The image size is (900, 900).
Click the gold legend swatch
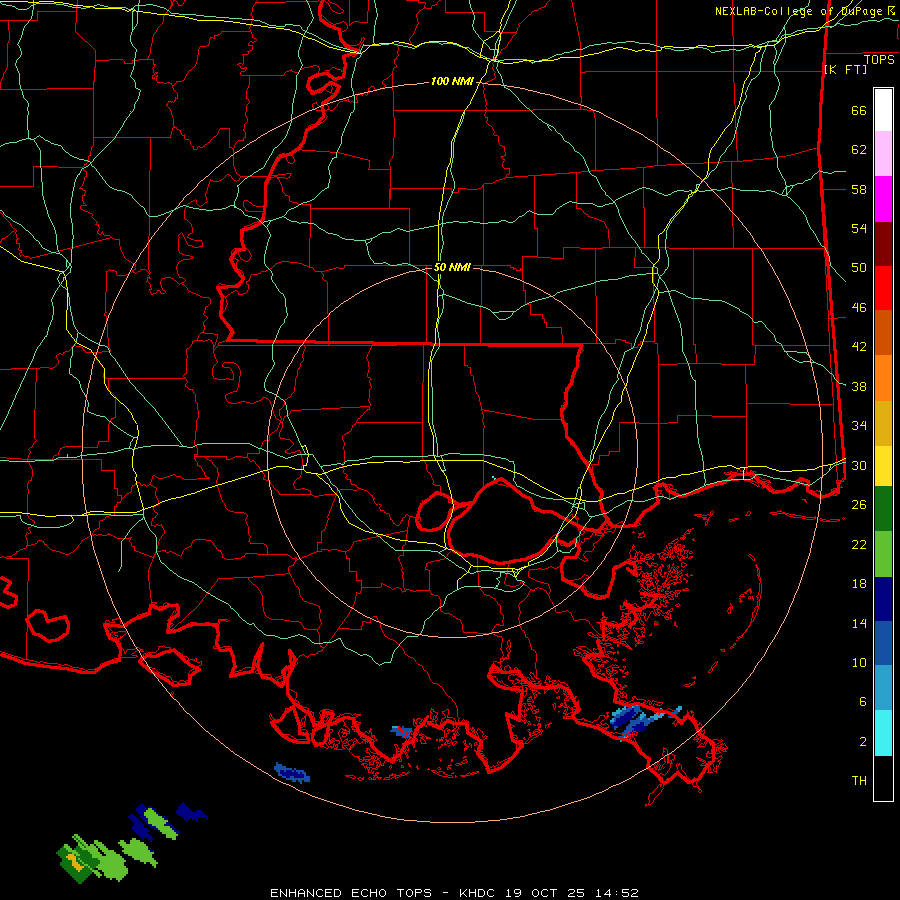(x=883, y=424)
